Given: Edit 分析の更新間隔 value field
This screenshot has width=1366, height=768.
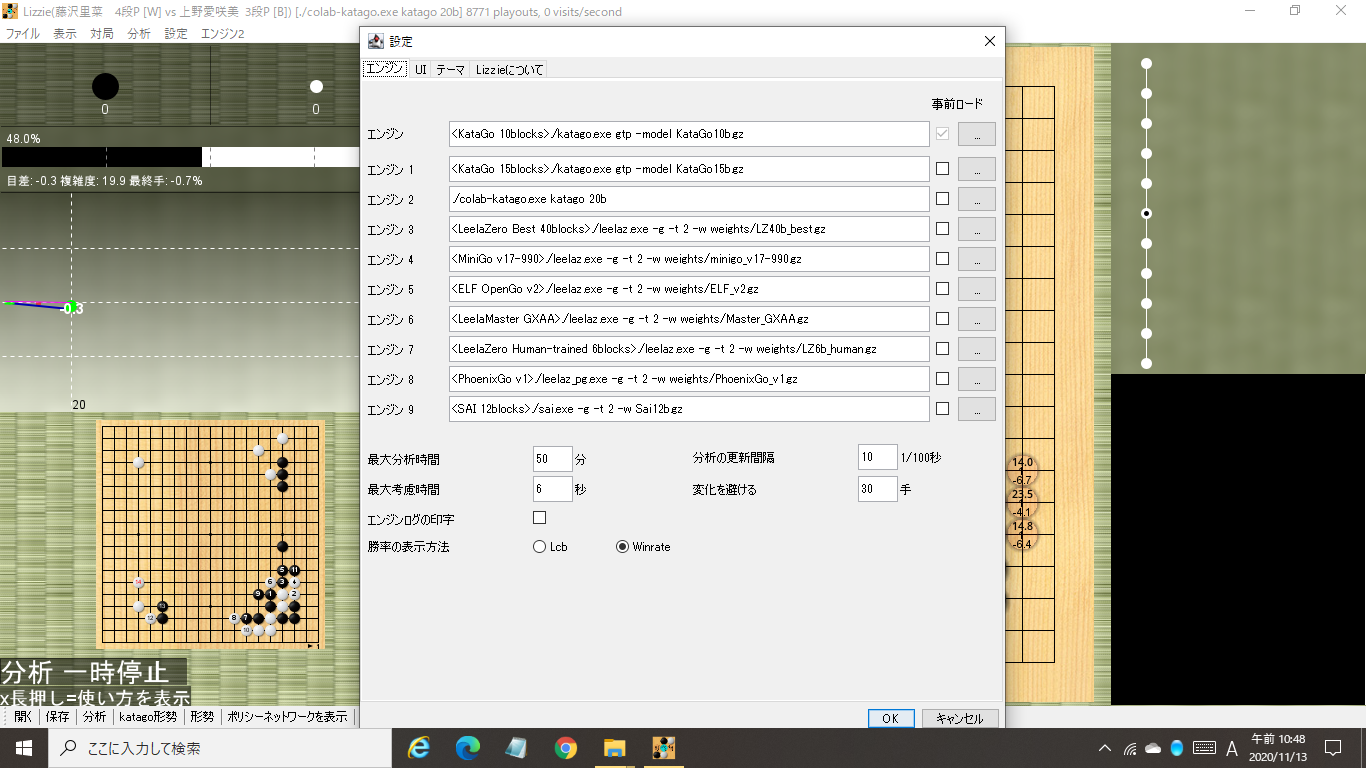Looking at the screenshot, I should coord(878,457).
